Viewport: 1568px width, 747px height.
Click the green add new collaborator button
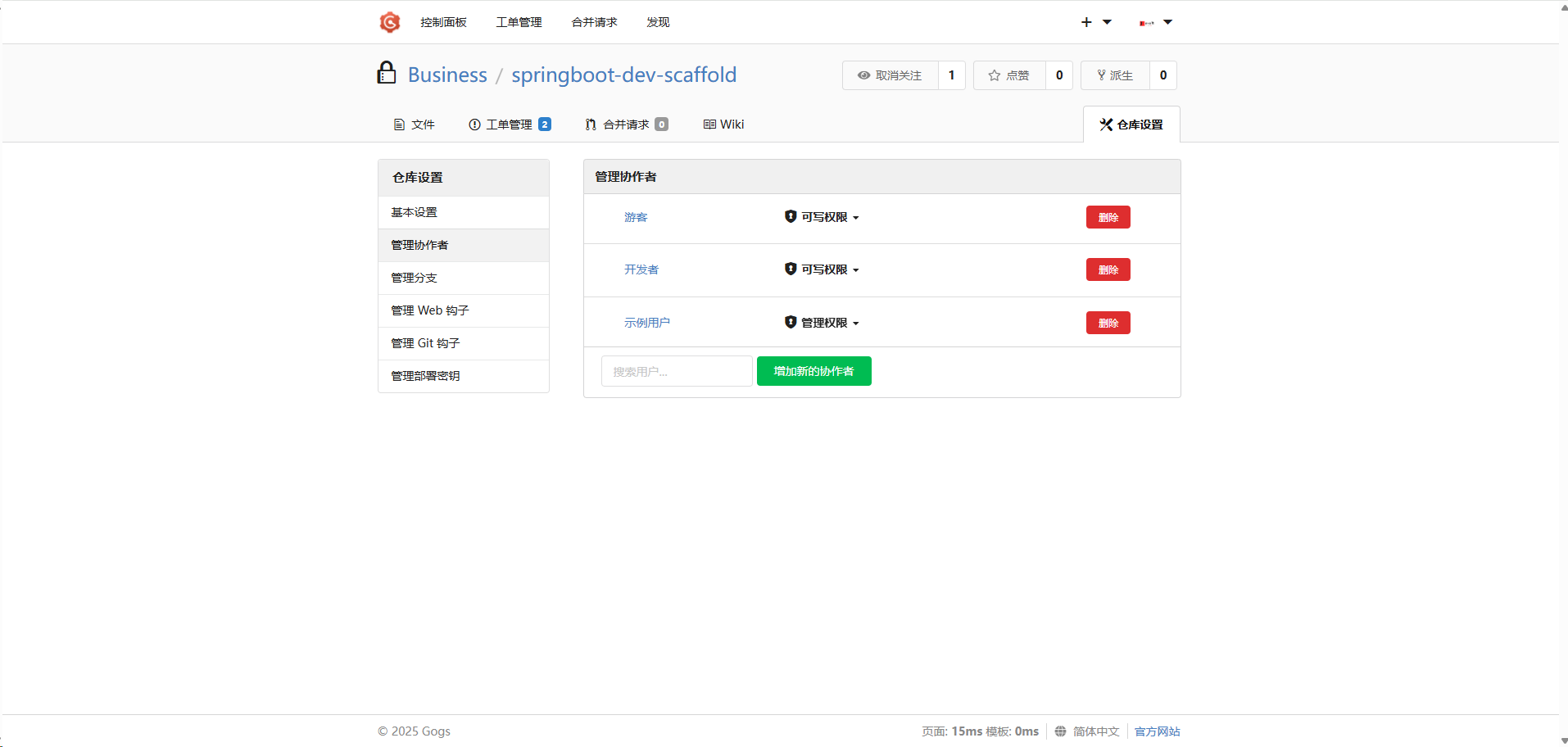(x=813, y=371)
